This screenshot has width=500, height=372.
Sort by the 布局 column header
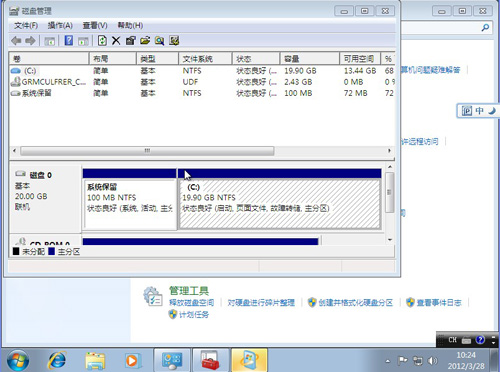coord(113,59)
